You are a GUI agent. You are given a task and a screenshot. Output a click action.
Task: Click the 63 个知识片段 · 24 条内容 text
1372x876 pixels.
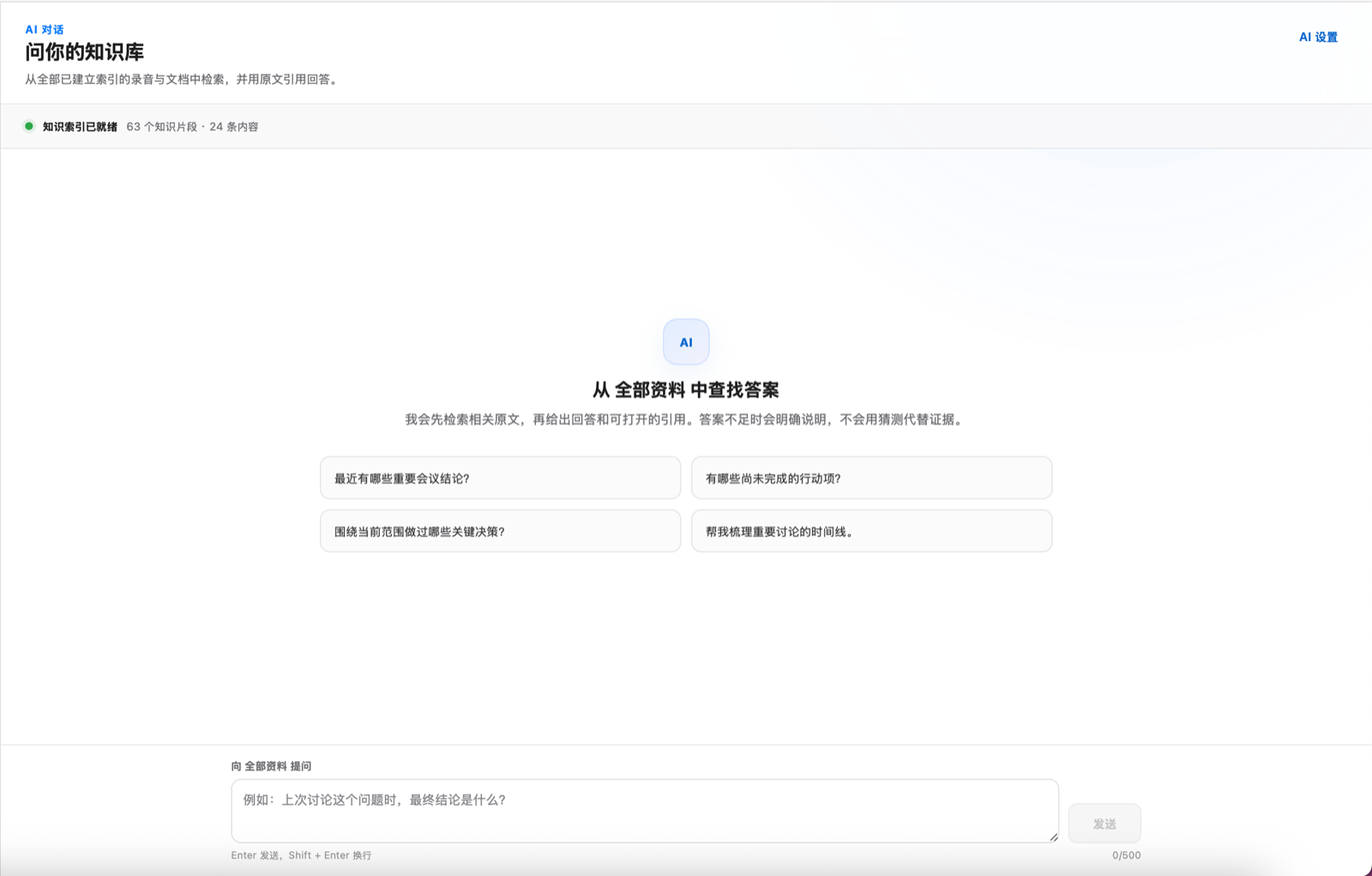pos(192,127)
